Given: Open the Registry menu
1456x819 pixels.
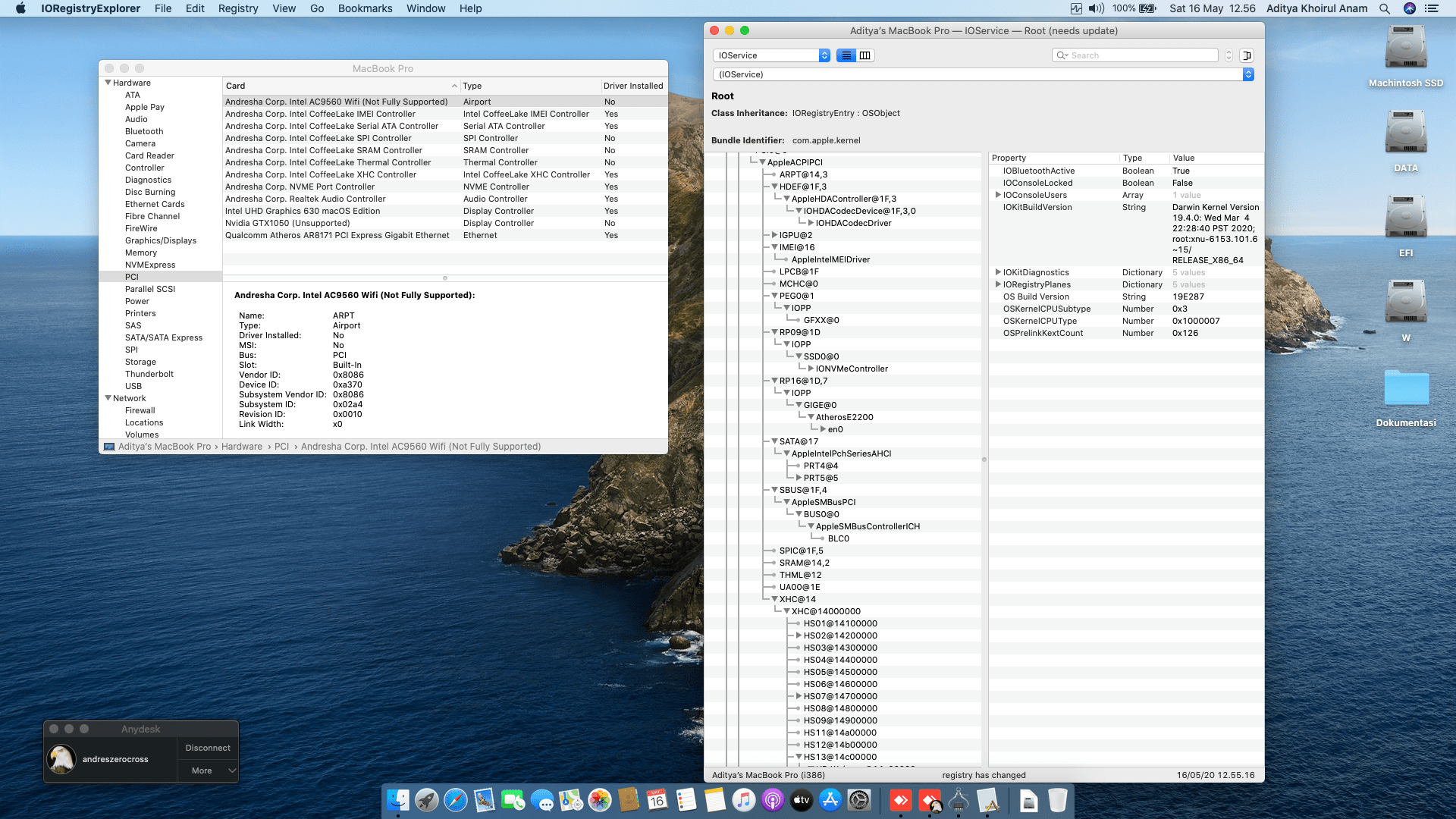Looking at the screenshot, I should [x=238, y=8].
